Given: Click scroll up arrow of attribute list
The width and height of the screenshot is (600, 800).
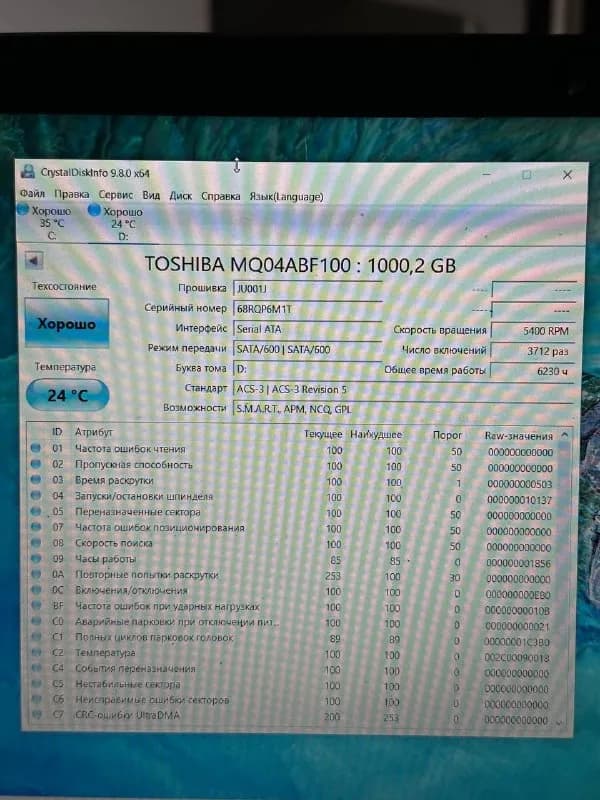Looking at the screenshot, I should [x=564, y=436].
